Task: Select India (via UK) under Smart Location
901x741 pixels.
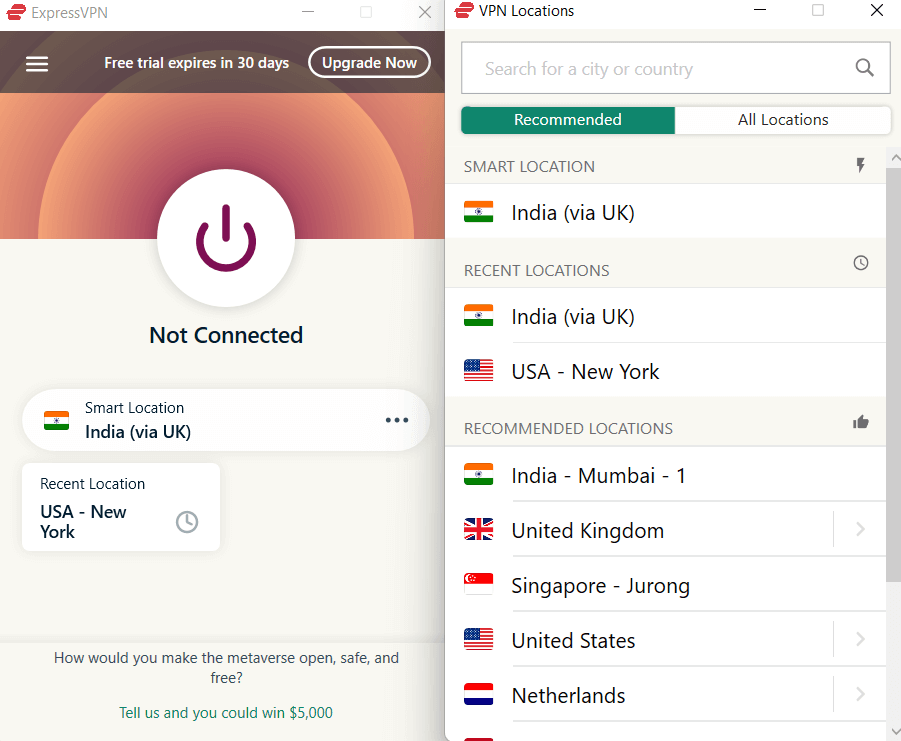Action: [x=665, y=212]
